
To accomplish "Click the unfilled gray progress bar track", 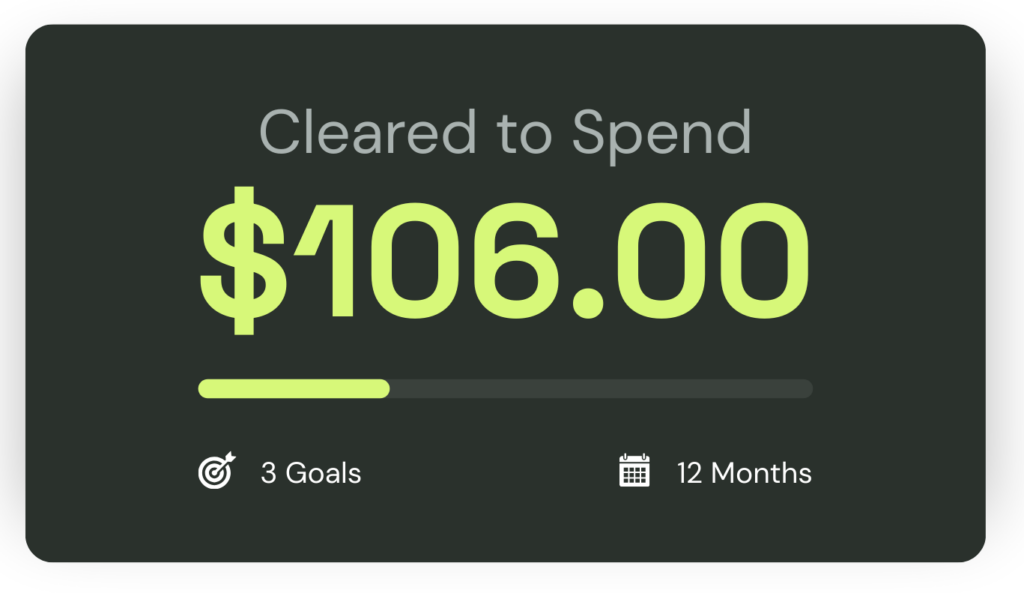I will coord(600,389).
